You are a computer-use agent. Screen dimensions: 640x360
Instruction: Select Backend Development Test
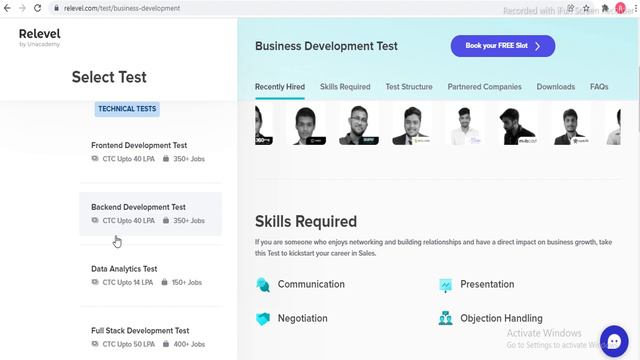[151, 213]
